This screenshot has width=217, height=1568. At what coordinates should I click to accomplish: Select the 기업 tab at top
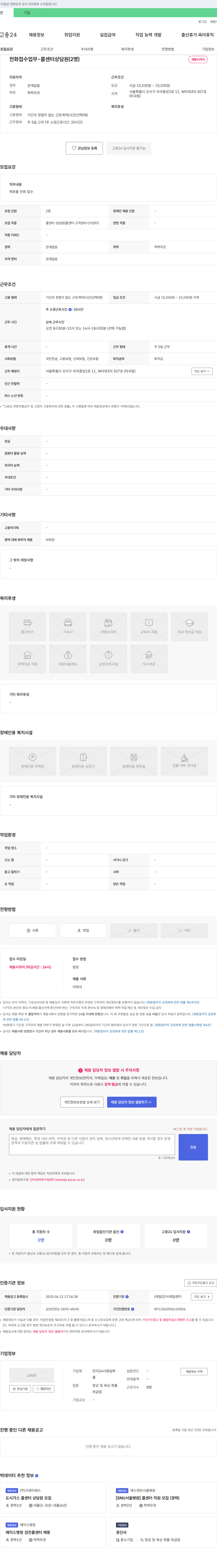coord(27,13)
